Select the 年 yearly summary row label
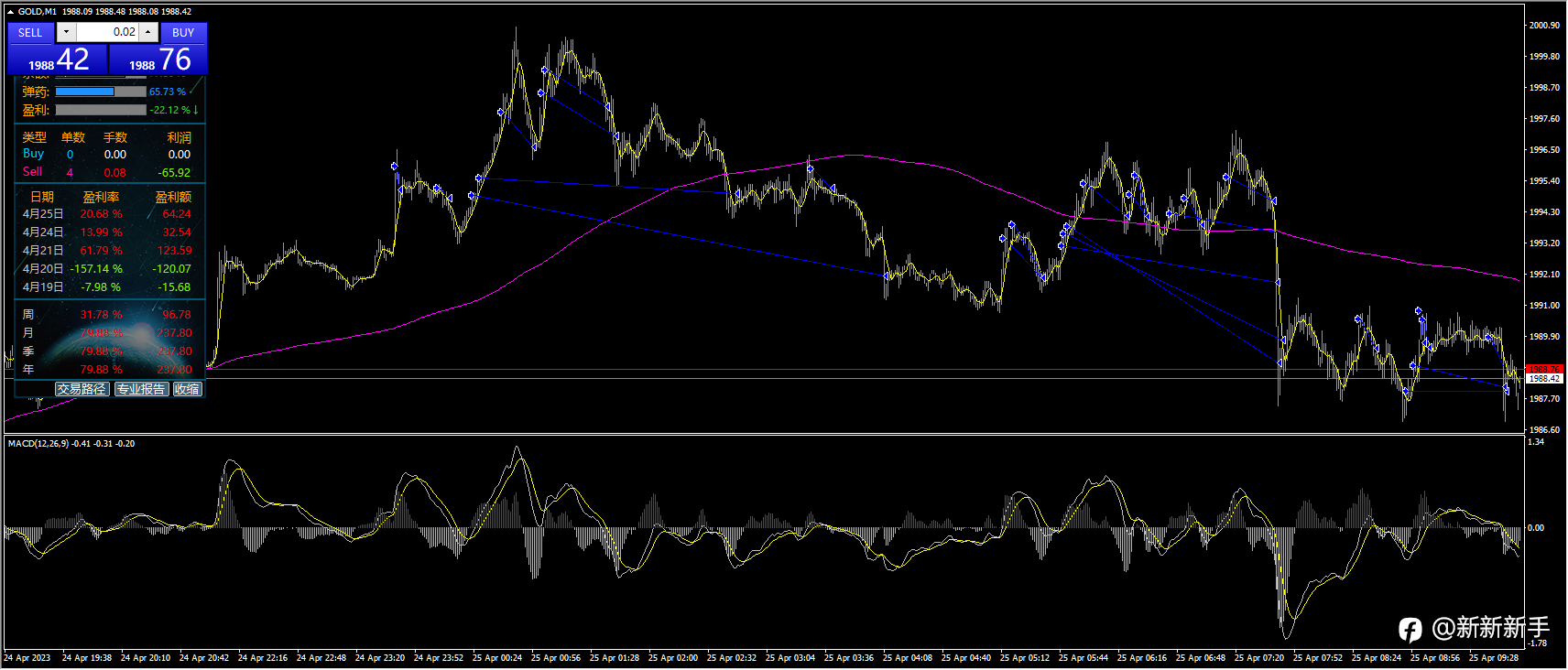This screenshot has width=1568, height=670. pyautogui.click(x=28, y=370)
